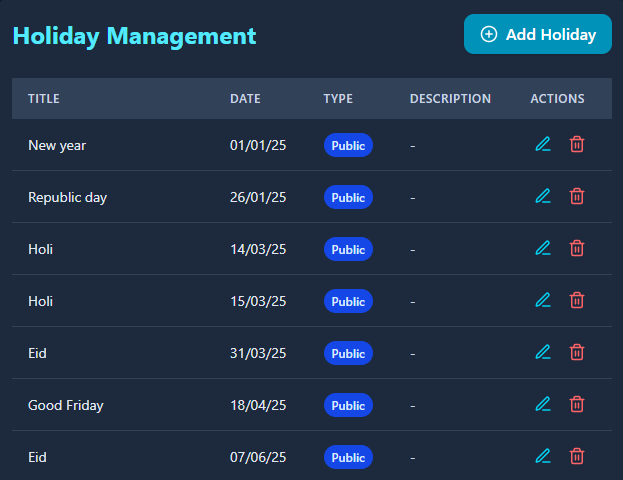Click the date 14/03/25
The image size is (623, 480).
[x=258, y=250]
